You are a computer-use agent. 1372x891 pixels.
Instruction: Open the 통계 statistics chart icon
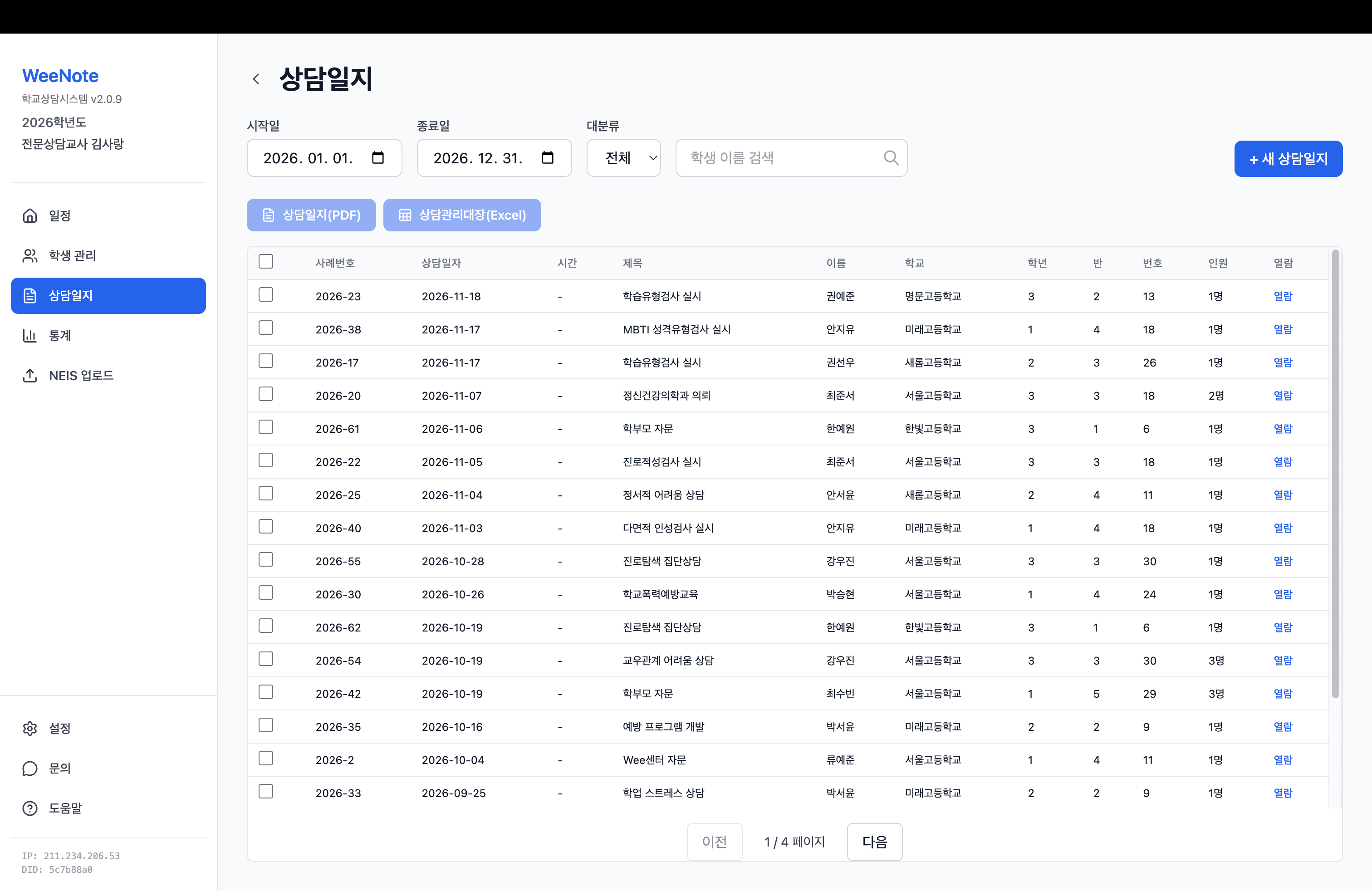30,335
